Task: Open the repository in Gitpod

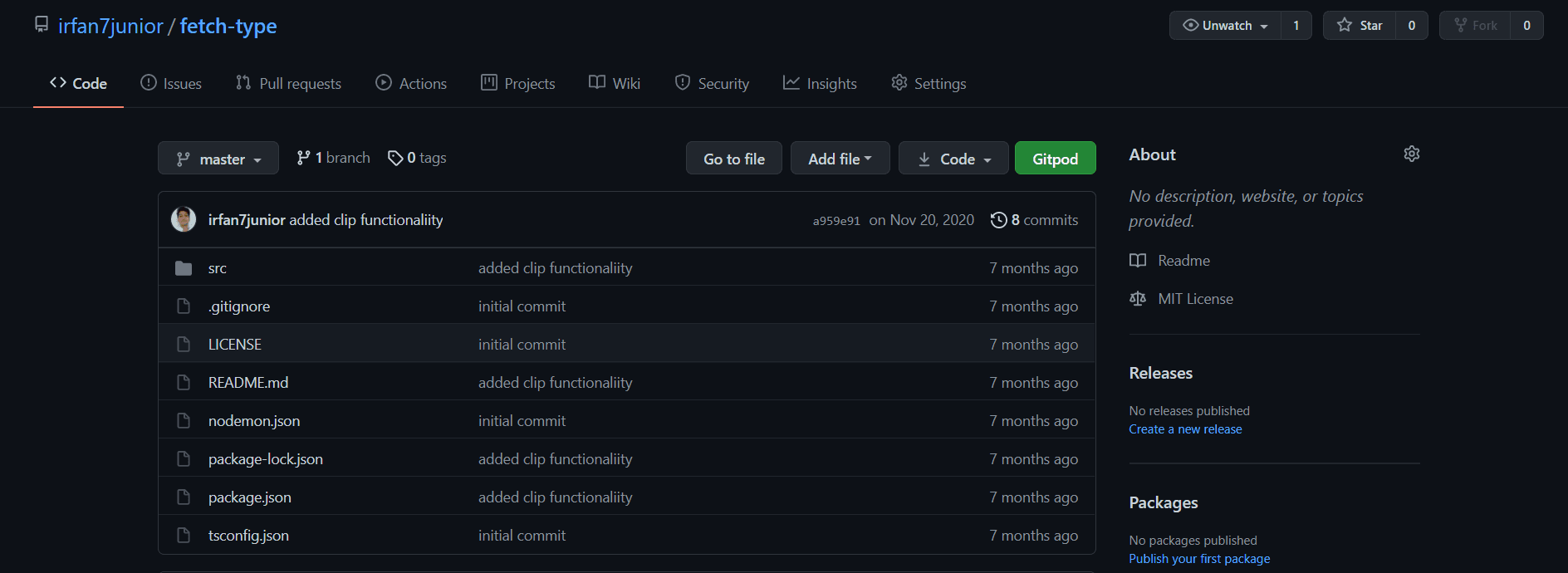Action: tap(1056, 159)
